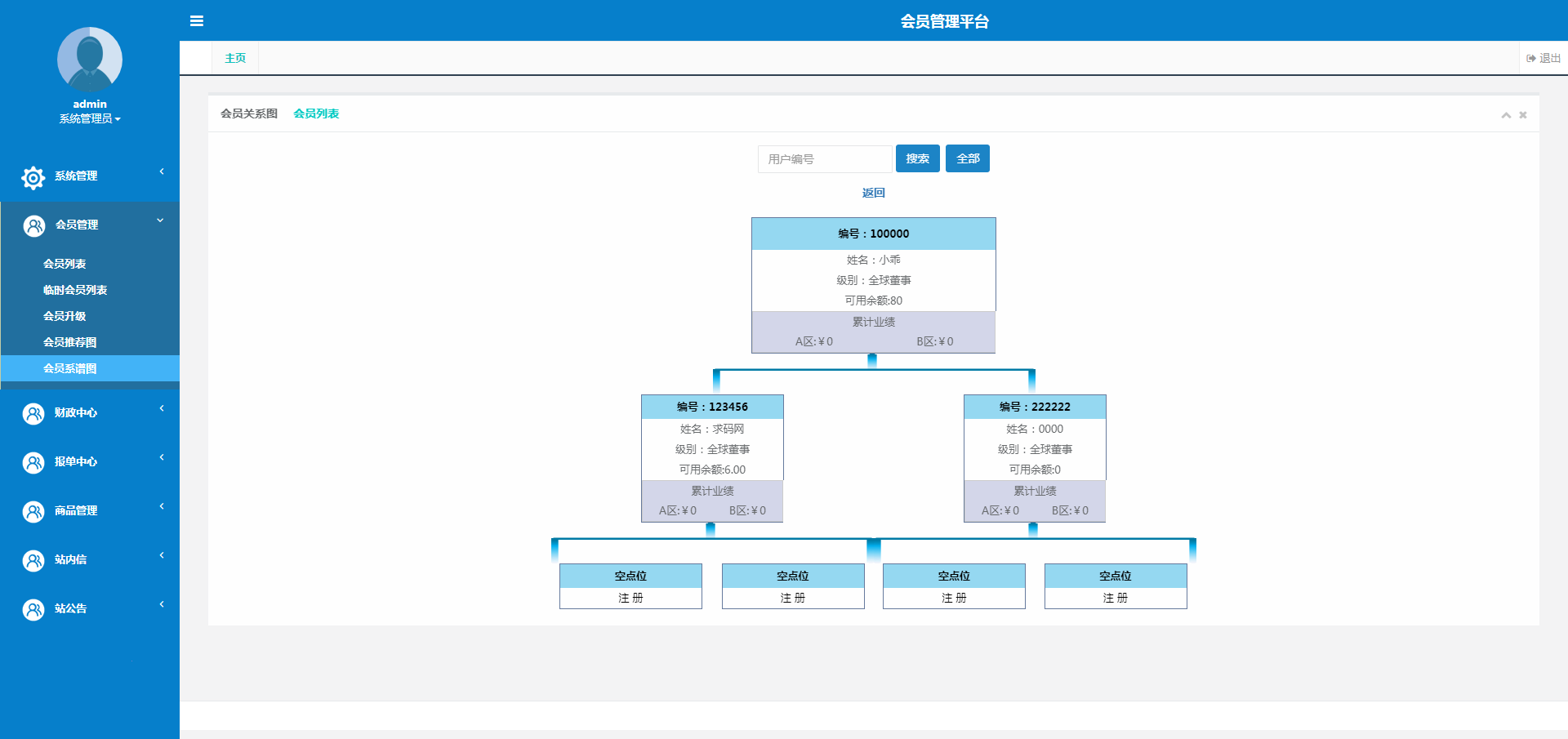Viewport: 1568px width, 739px height.
Task: Click the user icon beside 报单中心
Action: (33, 463)
